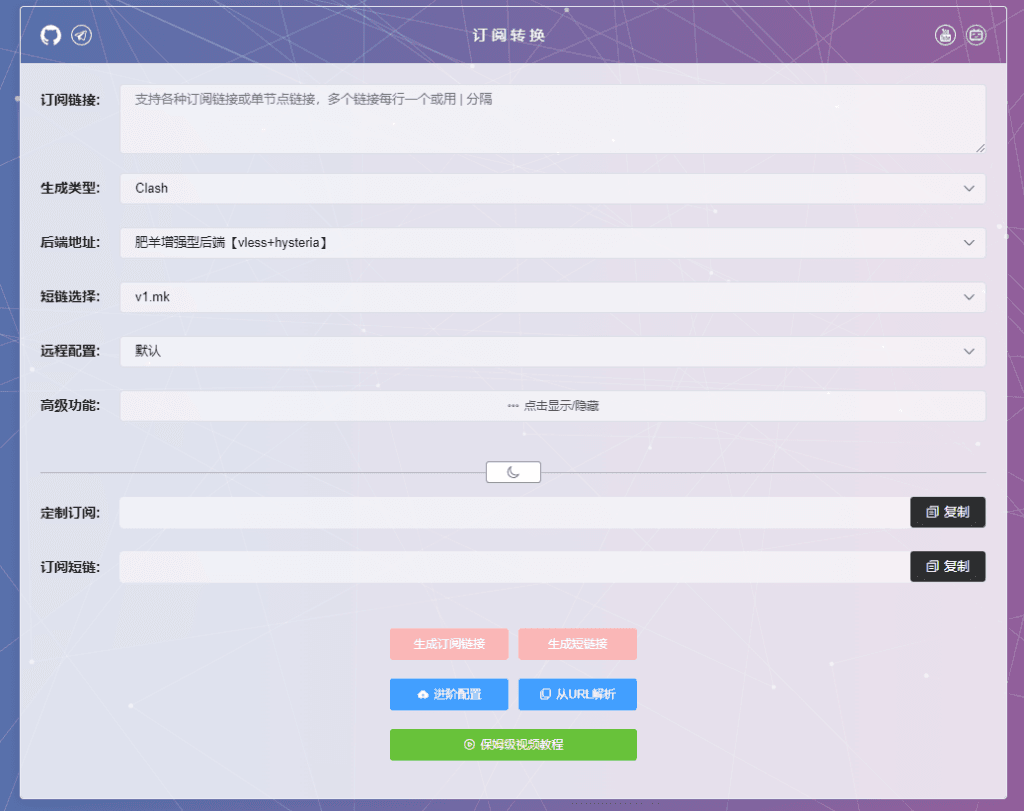Click the 进阶配置 cloud upload button

(449, 694)
